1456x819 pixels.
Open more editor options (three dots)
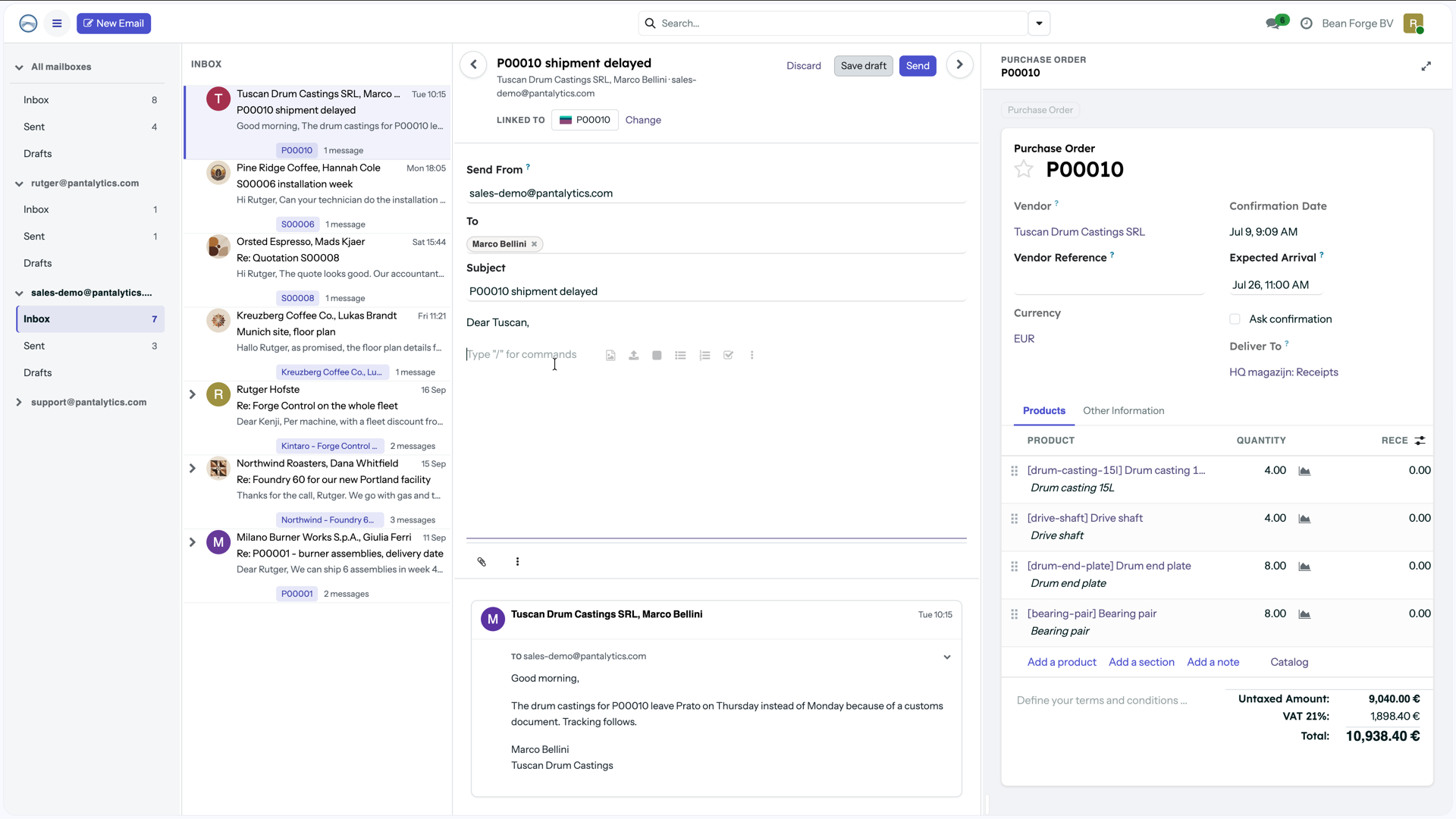tap(752, 355)
